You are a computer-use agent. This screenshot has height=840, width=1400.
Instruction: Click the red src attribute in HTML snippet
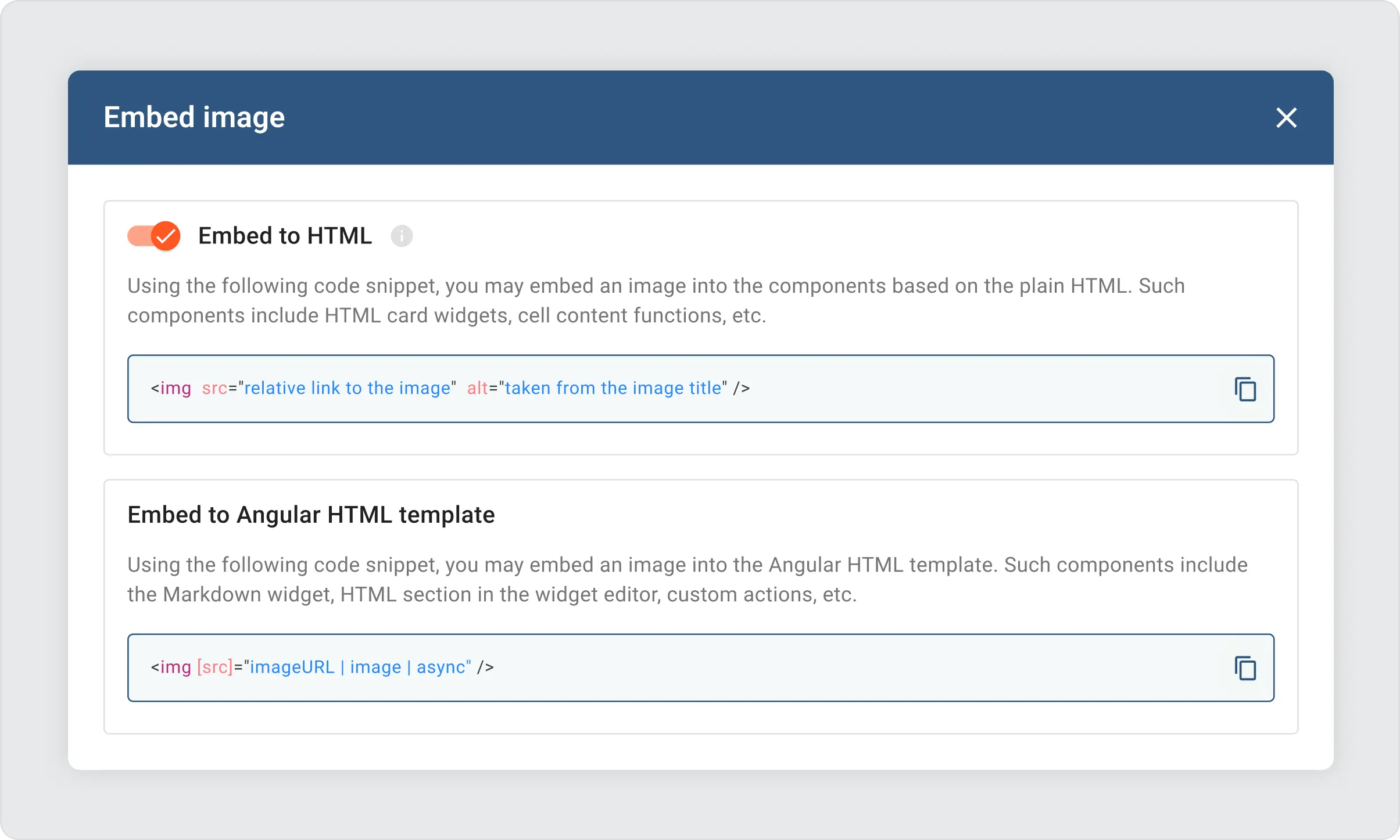point(214,388)
